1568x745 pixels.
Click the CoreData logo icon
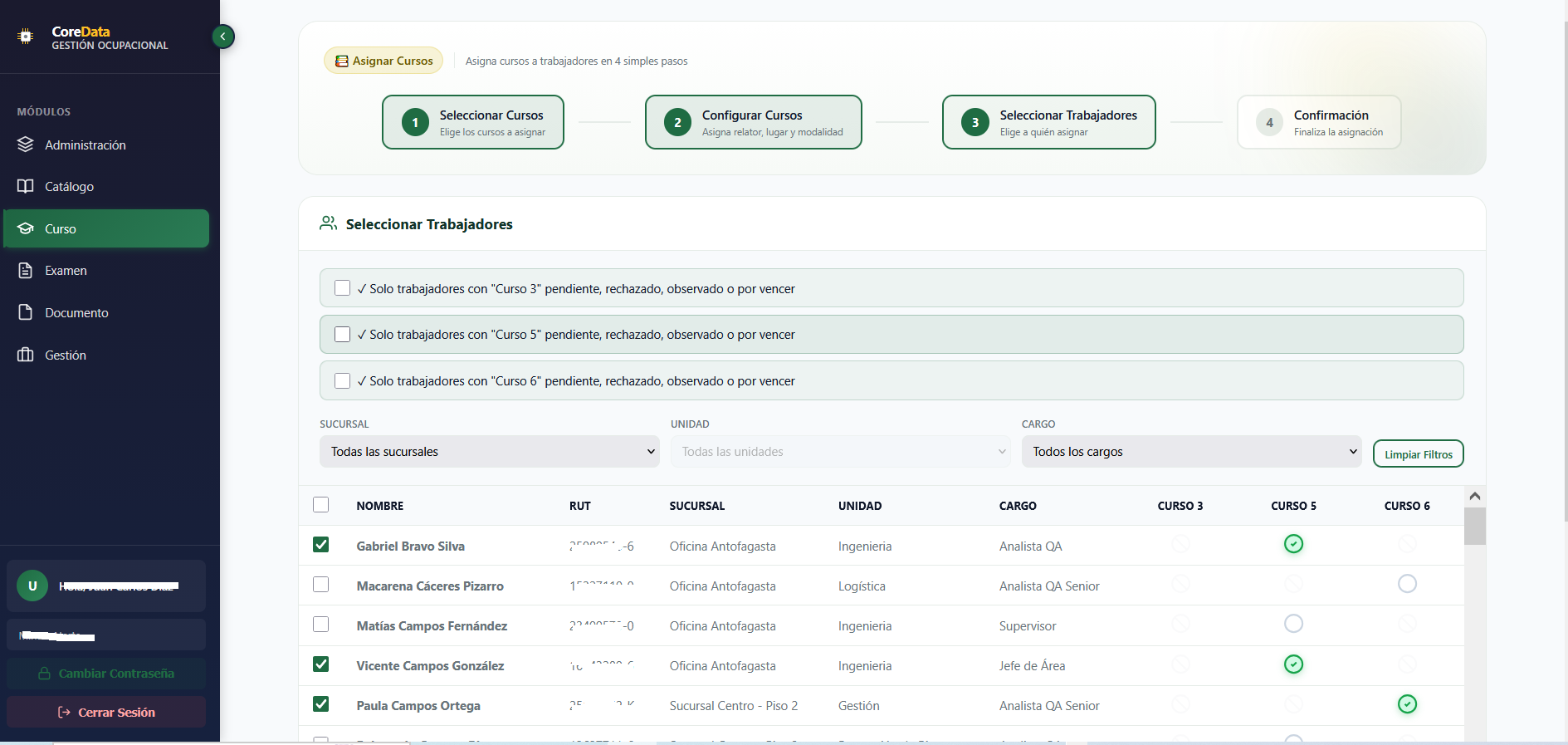coord(26,37)
